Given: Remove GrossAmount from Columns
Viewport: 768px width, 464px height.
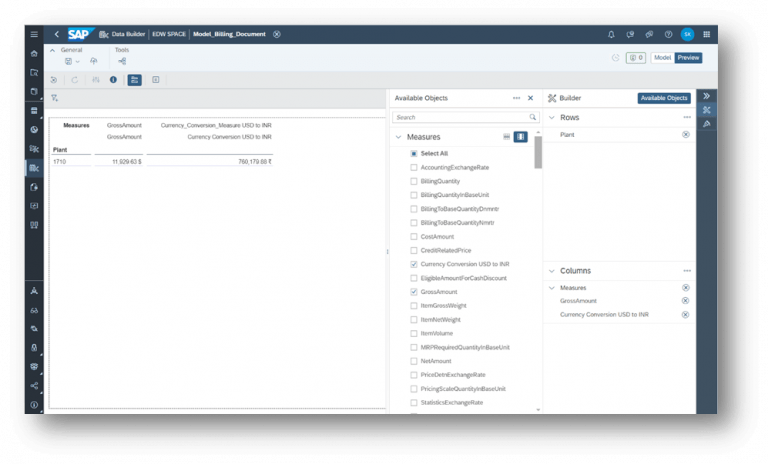Looking at the screenshot, I should (x=685, y=301).
